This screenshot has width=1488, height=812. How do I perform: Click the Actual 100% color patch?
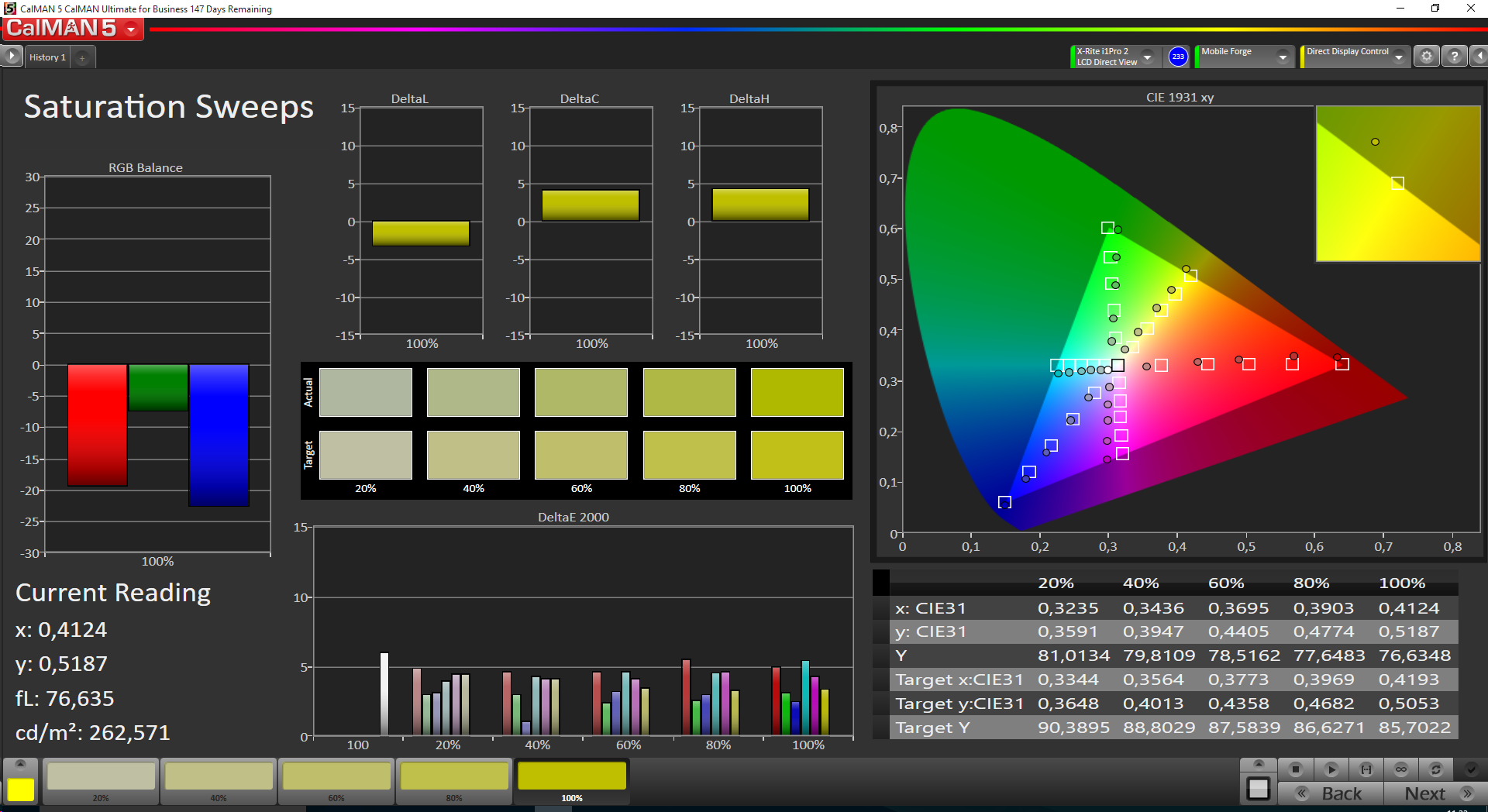coord(797,392)
